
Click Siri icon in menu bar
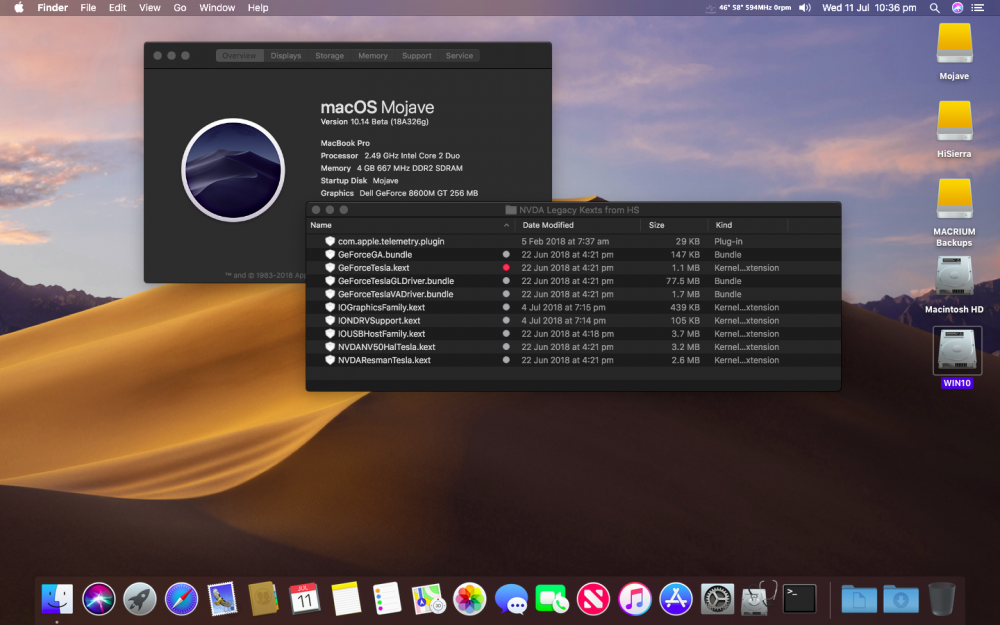[x=957, y=8]
